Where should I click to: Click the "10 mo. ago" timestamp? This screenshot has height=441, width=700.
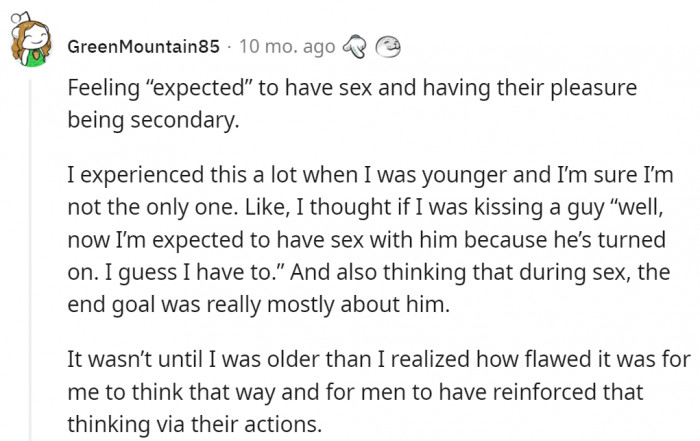tap(287, 47)
